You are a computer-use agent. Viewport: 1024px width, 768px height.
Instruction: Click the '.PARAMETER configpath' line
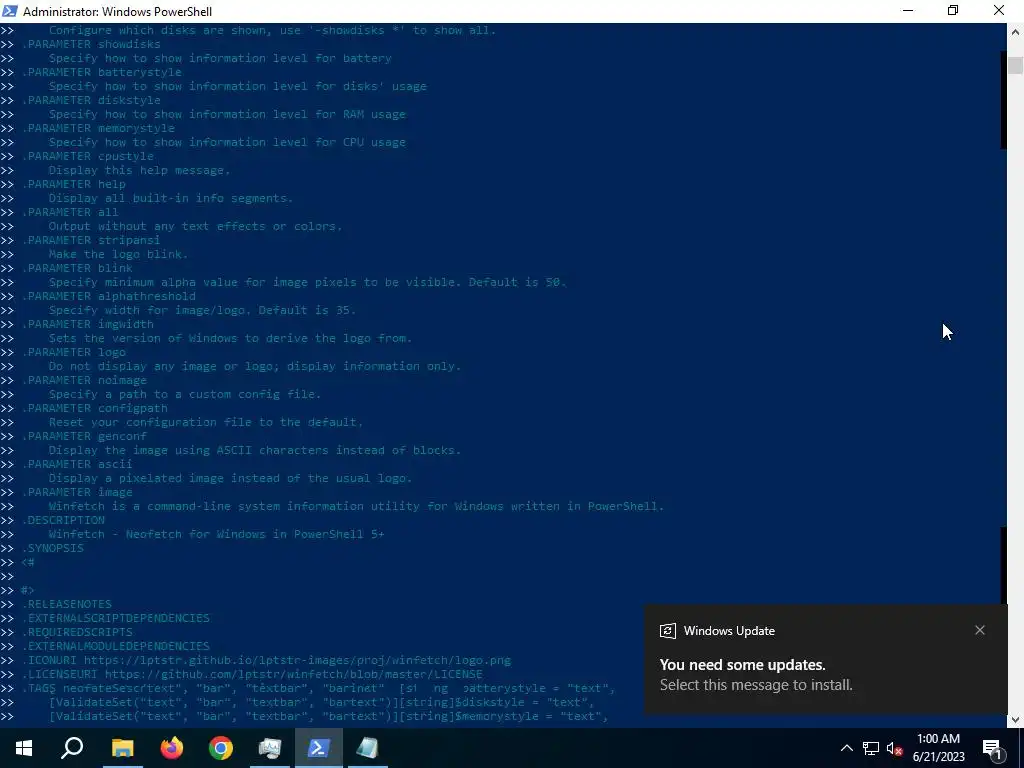(94, 409)
